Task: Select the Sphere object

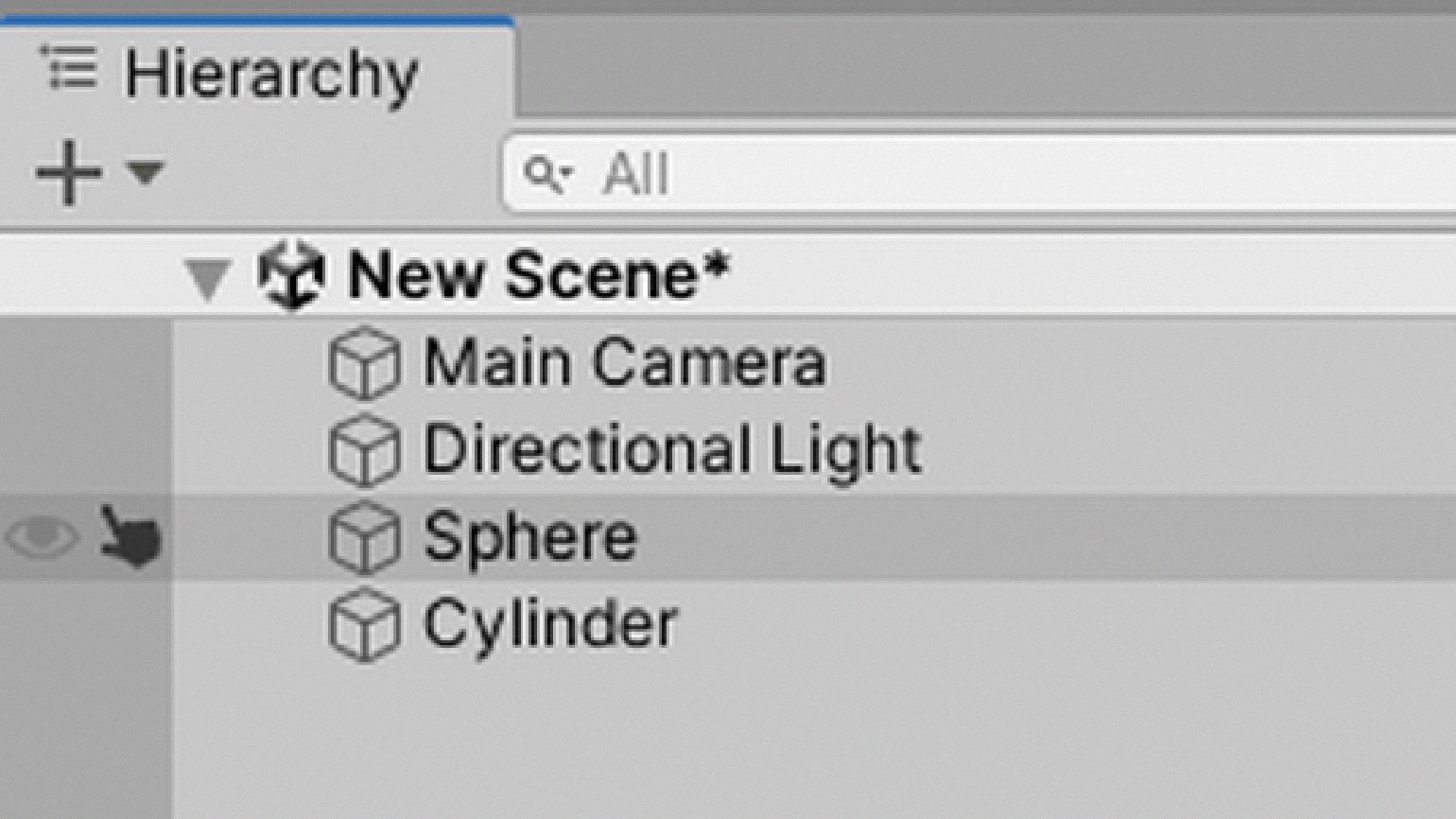Action: click(x=529, y=538)
